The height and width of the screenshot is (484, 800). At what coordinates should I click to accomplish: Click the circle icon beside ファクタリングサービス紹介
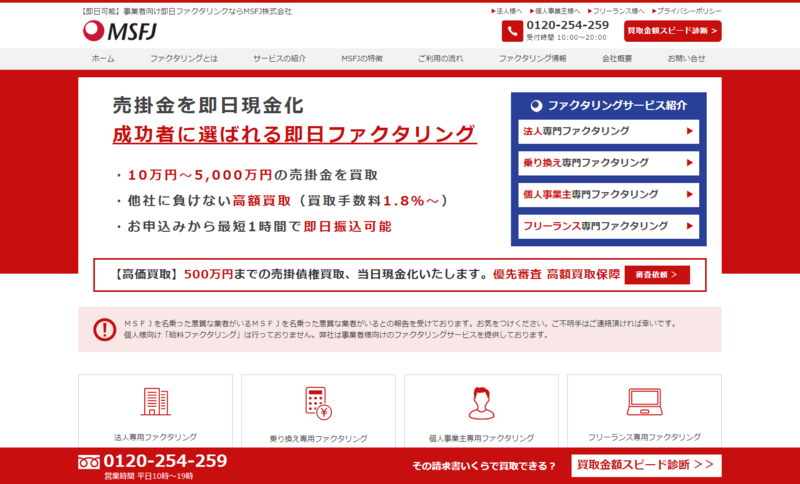(x=536, y=106)
